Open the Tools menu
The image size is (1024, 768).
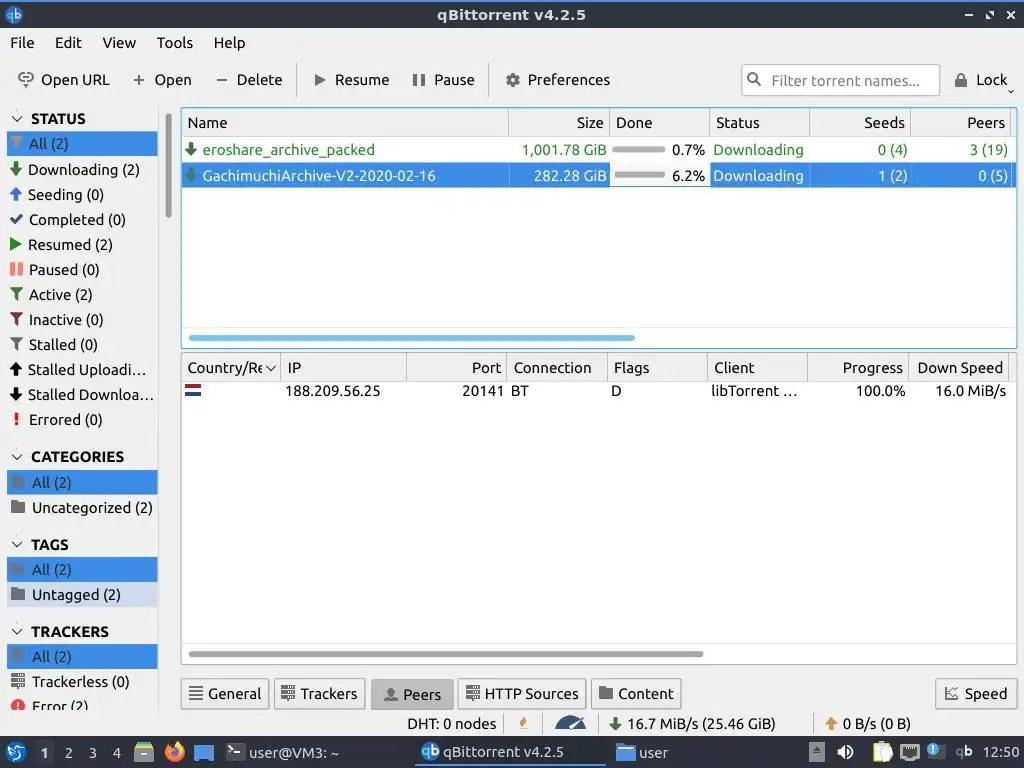(174, 43)
